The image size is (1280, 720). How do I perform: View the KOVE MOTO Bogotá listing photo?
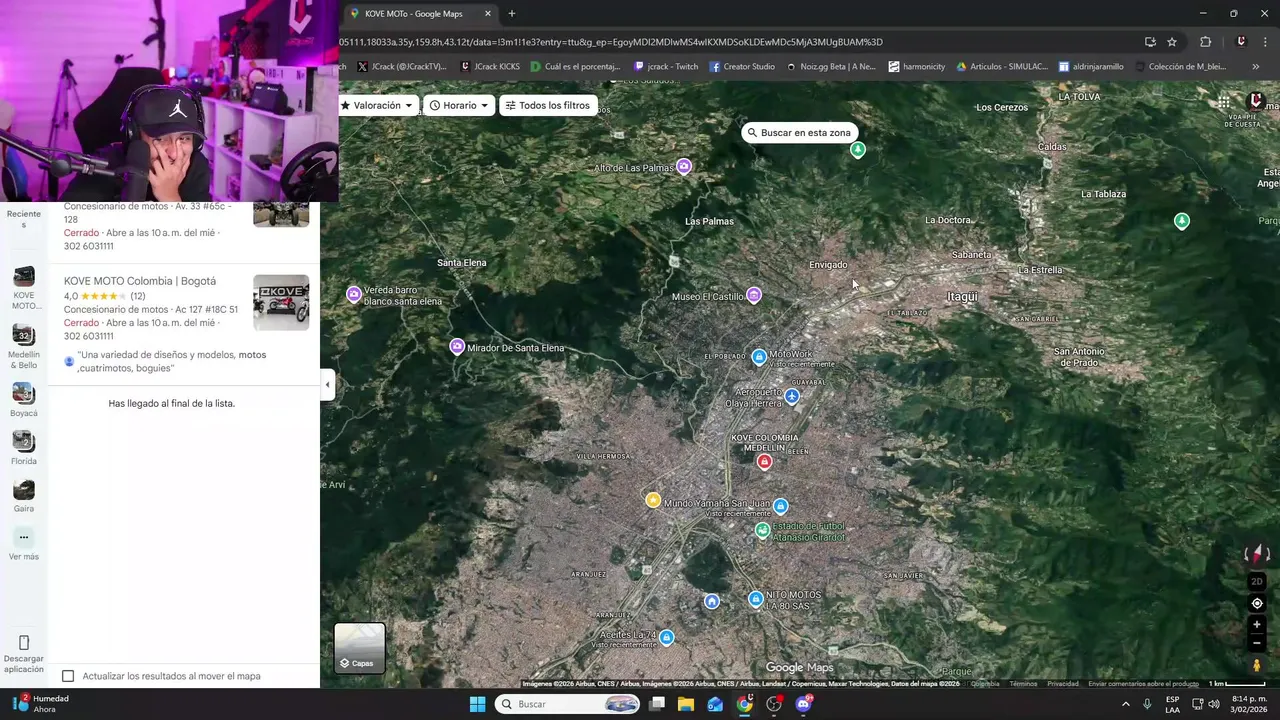(x=281, y=302)
